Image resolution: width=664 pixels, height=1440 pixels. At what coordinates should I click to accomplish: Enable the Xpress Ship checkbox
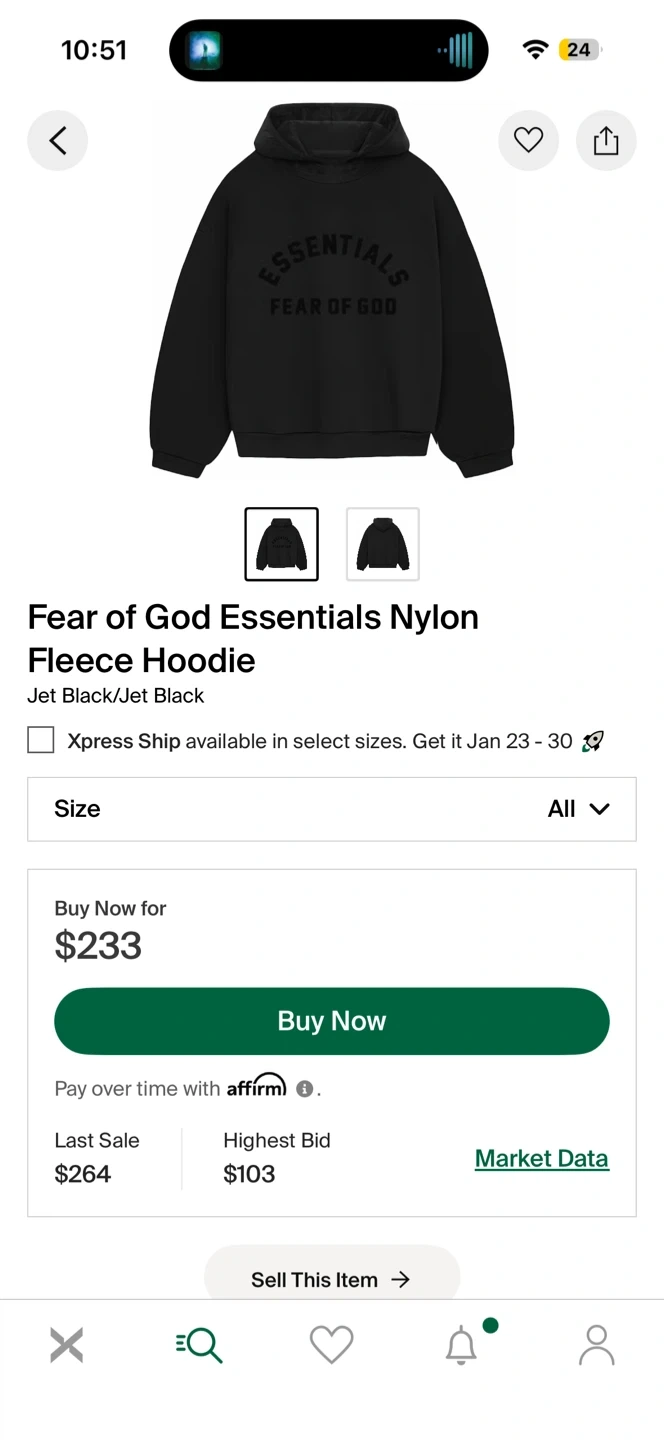pos(41,741)
